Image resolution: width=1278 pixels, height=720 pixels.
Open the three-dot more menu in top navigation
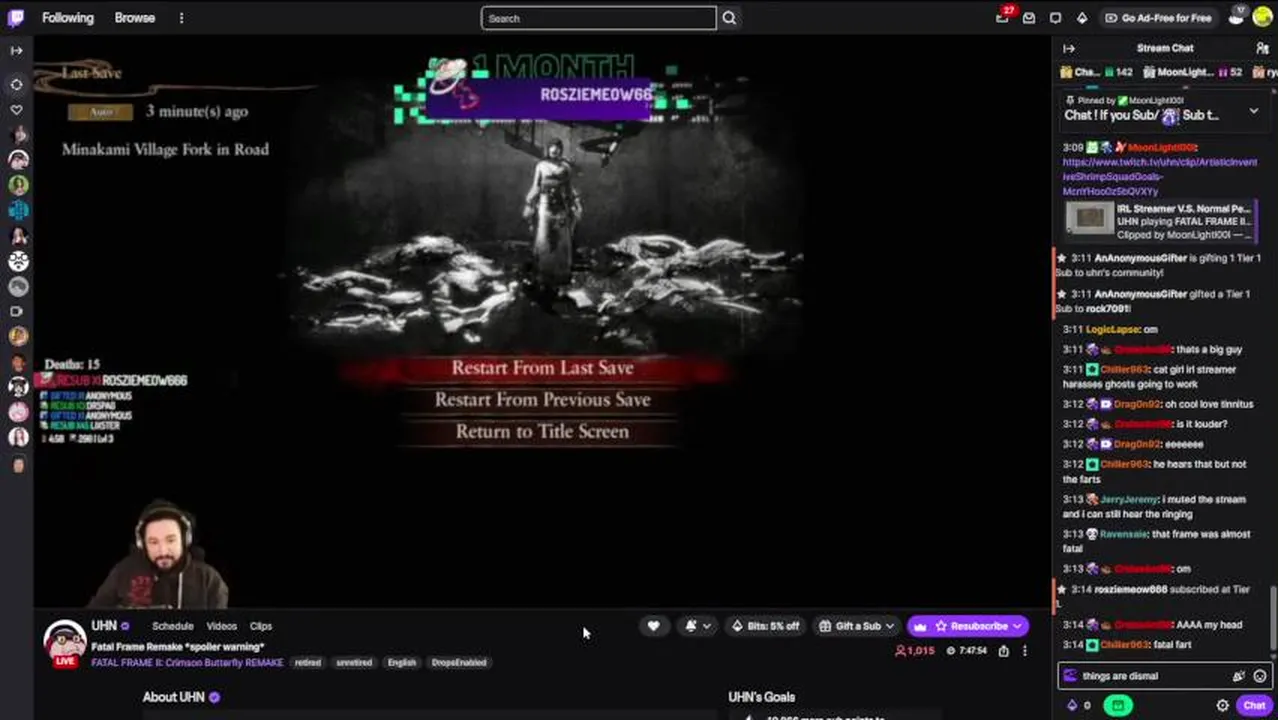[x=181, y=18]
